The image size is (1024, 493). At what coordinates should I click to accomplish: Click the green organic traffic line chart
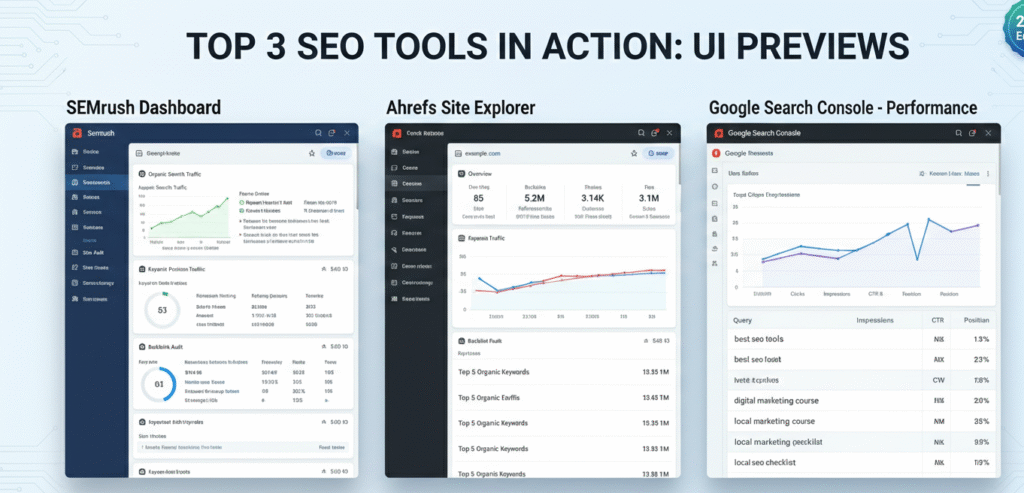tap(189, 215)
